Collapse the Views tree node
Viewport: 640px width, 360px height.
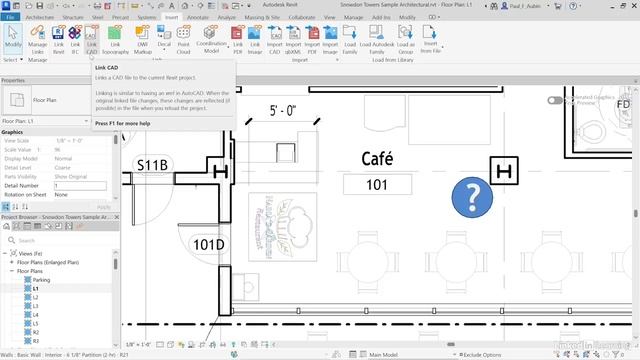point(5,253)
